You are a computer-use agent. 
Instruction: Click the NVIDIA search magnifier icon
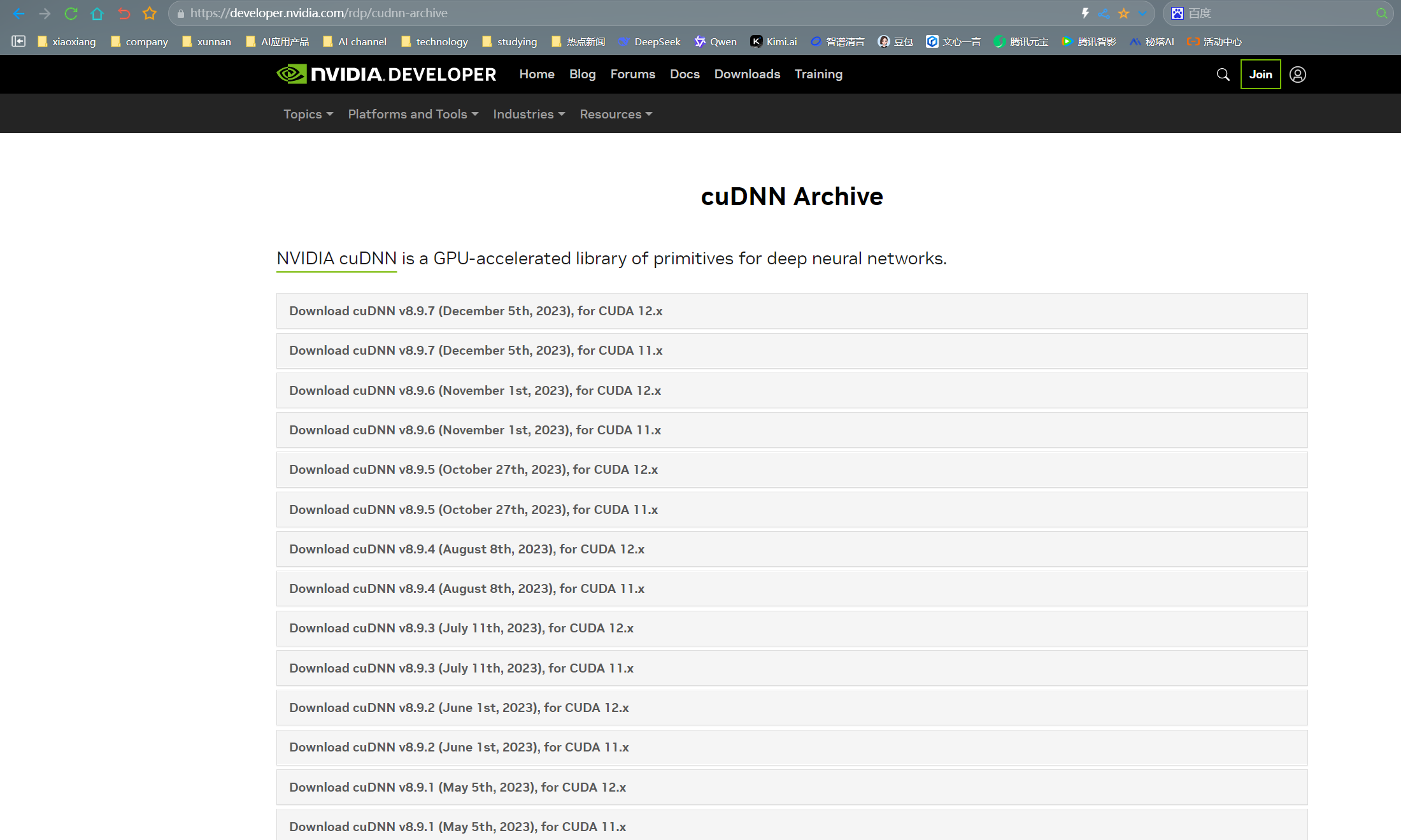point(1223,75)
